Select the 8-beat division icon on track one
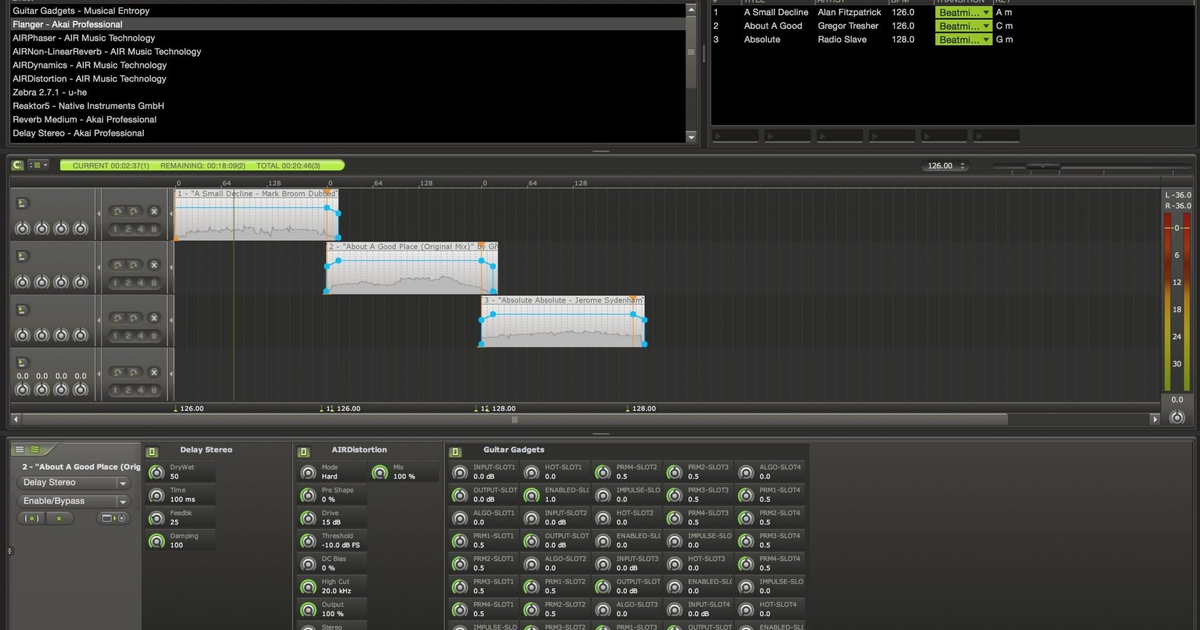 pos(154,229)
